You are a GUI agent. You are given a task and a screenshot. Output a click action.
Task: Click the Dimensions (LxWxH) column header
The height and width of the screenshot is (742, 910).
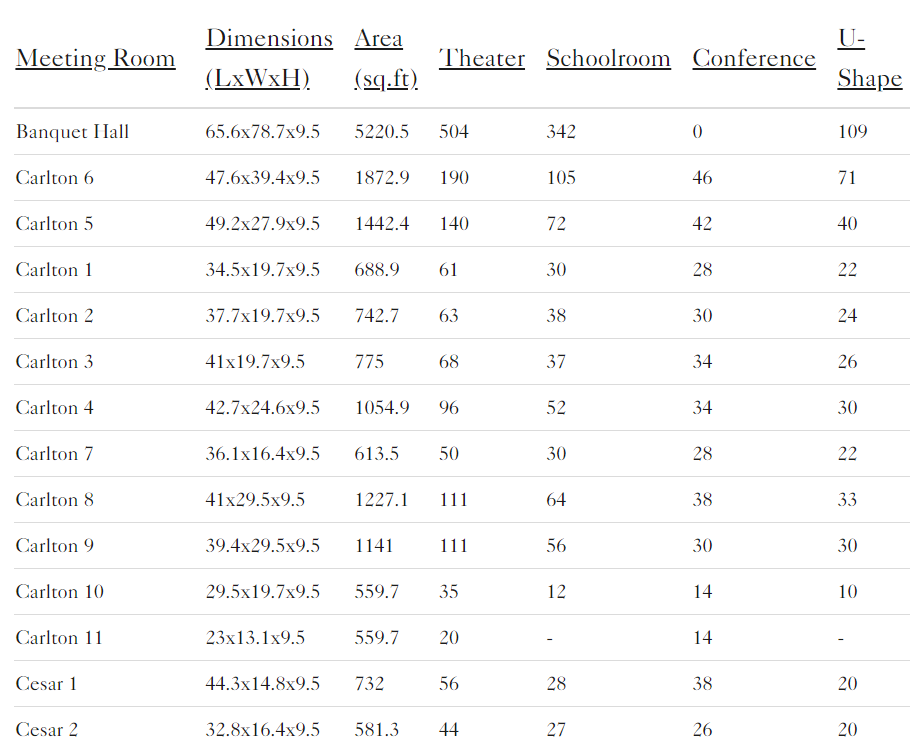click(x=269, y=59)
